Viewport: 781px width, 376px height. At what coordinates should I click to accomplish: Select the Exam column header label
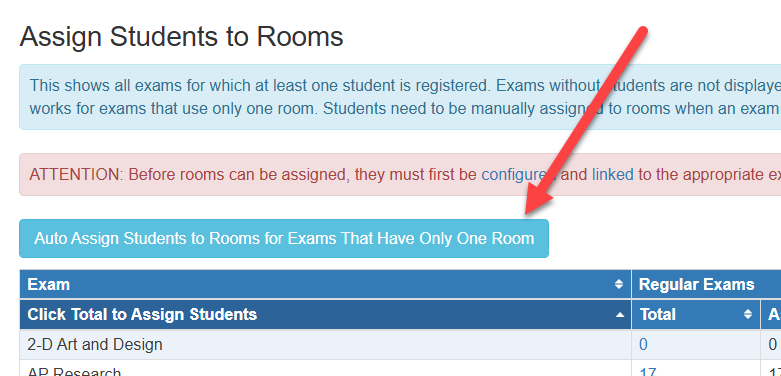(48, 284)
